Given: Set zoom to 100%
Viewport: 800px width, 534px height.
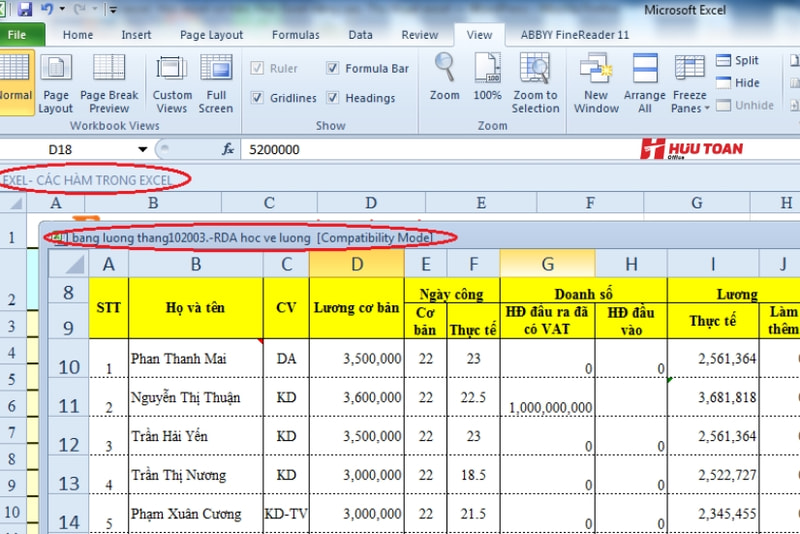Looking at the screenshot, I should (487, 80).
